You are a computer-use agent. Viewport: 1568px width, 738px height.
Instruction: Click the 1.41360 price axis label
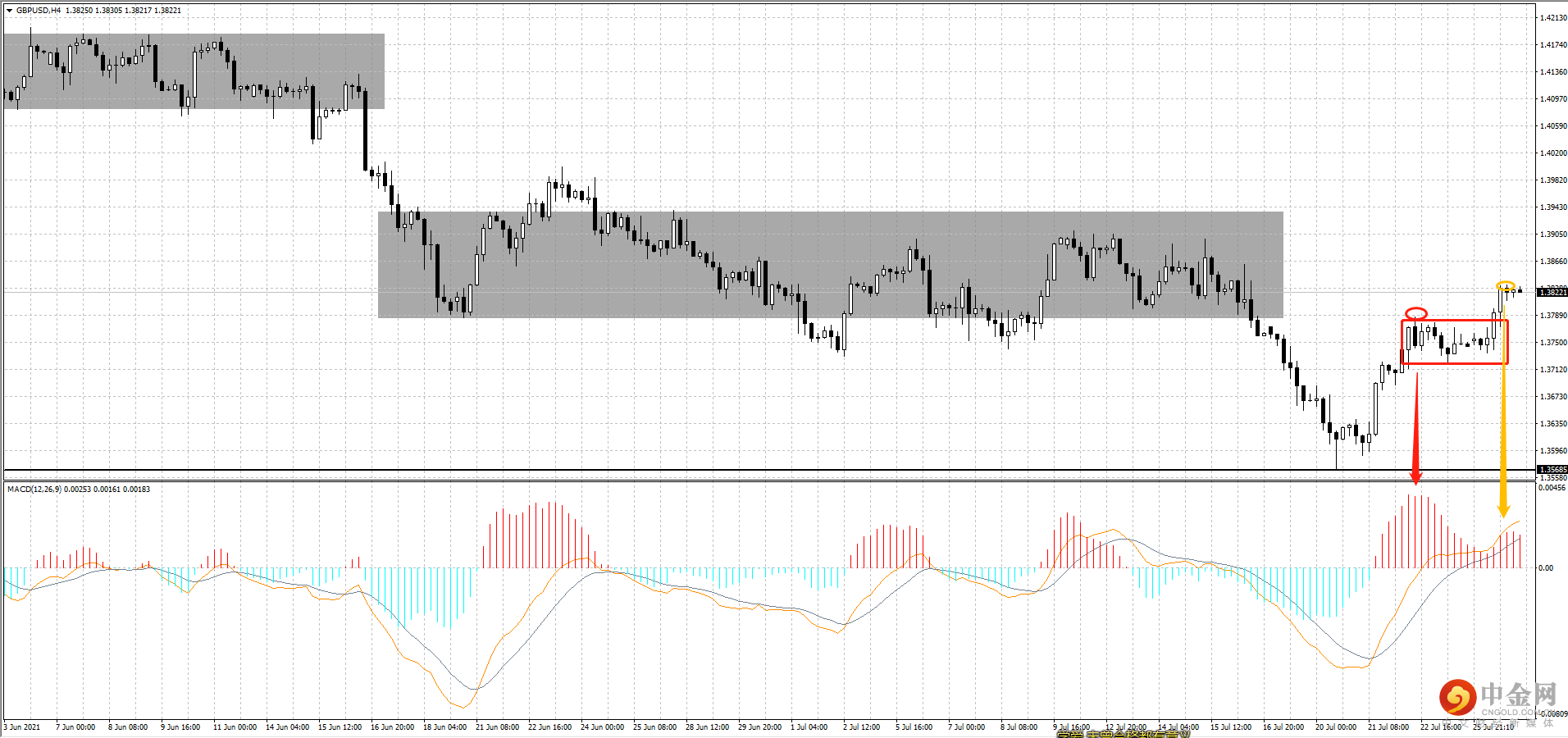[x=1553, y=72]
